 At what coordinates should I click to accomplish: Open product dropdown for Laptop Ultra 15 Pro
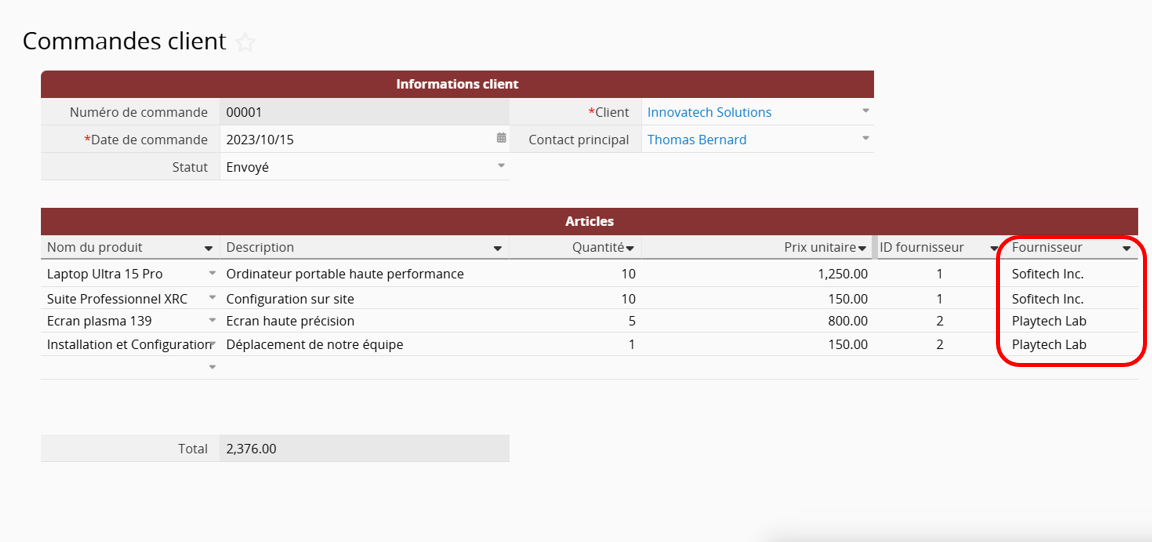(x=212, y=273)
